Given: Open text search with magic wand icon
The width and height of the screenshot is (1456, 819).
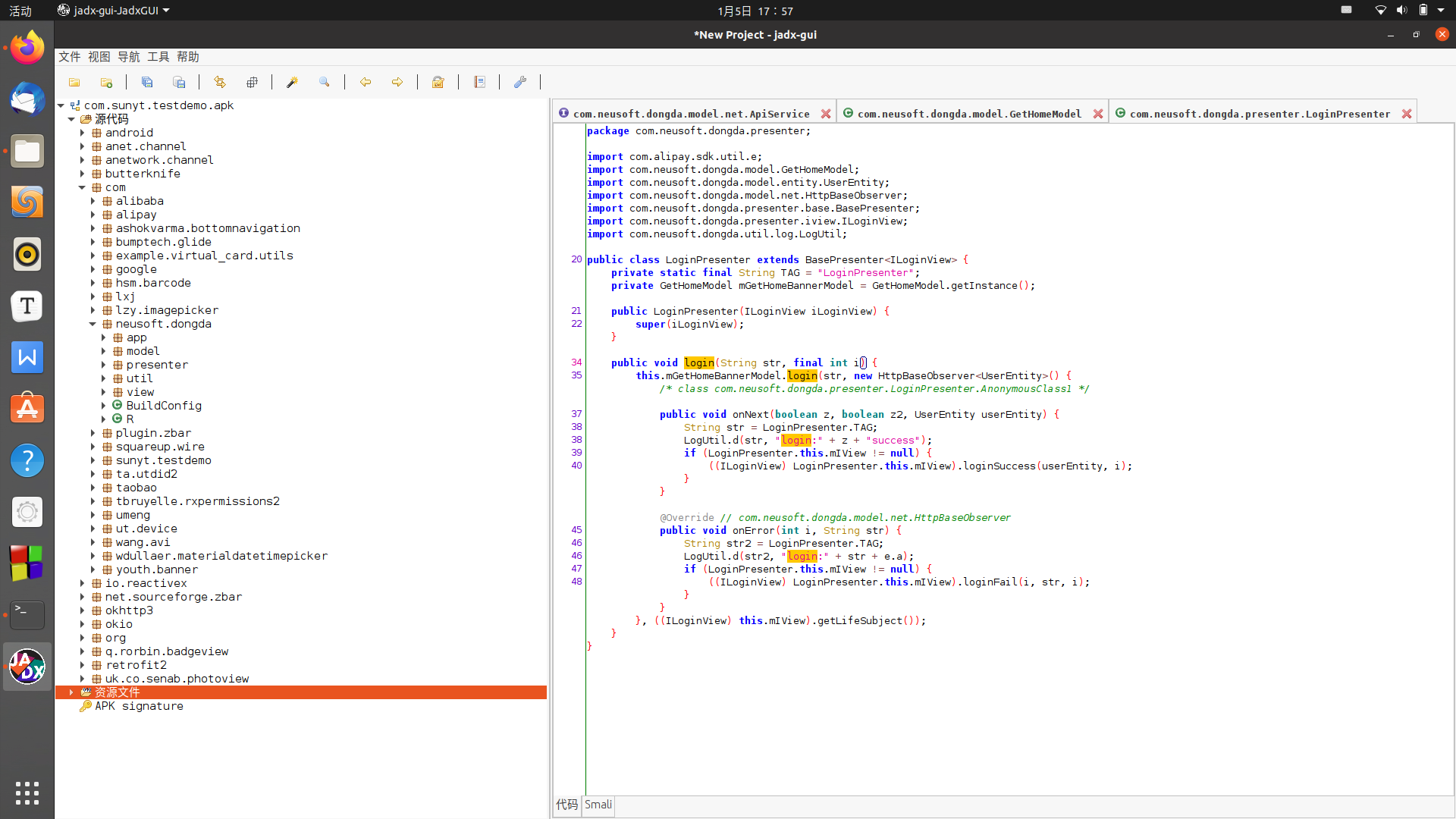Looking at the screenshot, I should point(292,82).
